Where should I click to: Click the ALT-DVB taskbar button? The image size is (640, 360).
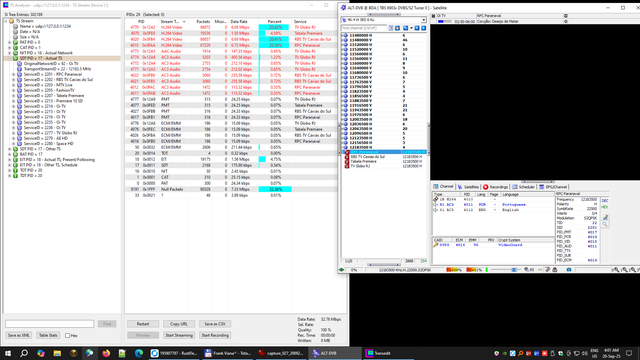[334, 353]
